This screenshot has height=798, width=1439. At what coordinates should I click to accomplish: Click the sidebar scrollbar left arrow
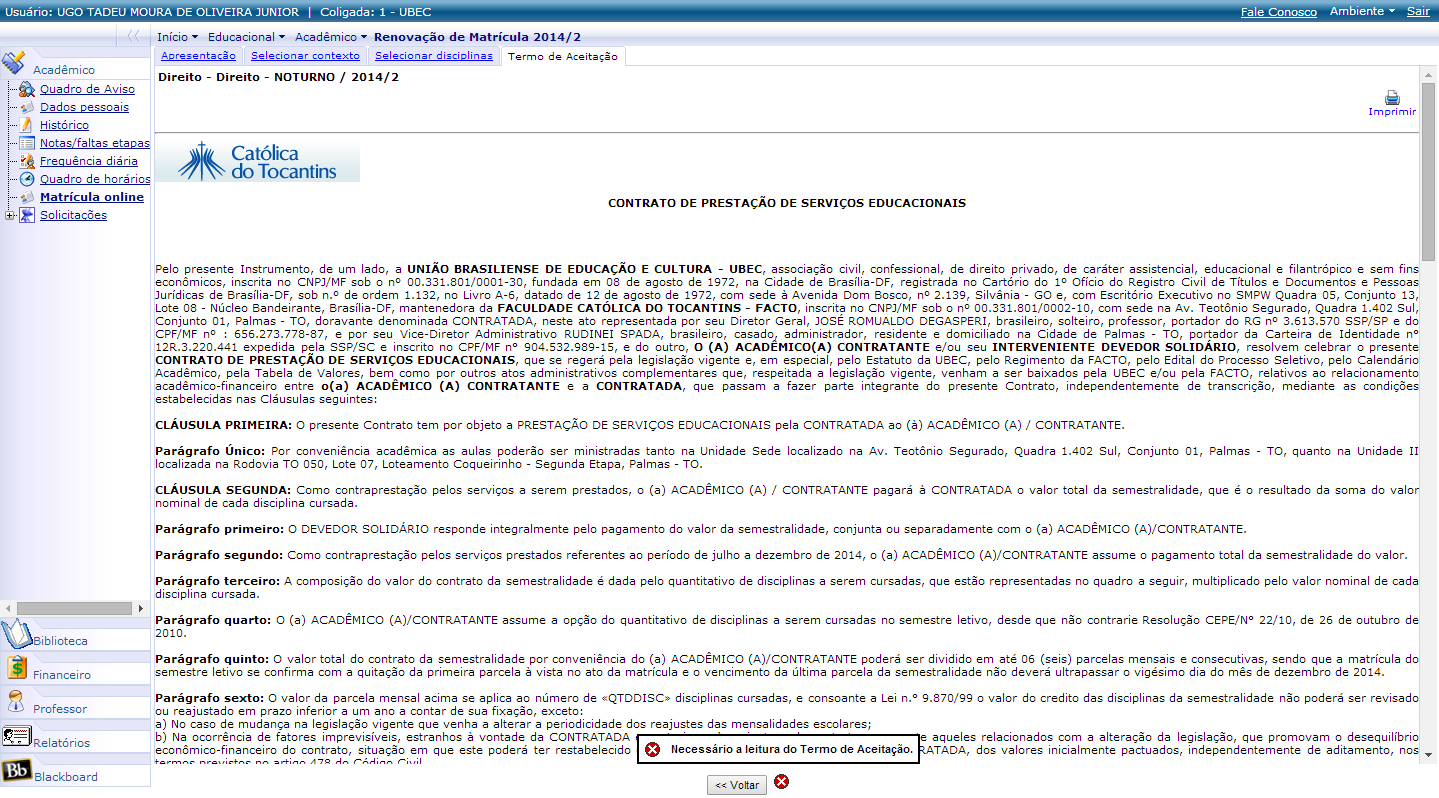point(10,608)
